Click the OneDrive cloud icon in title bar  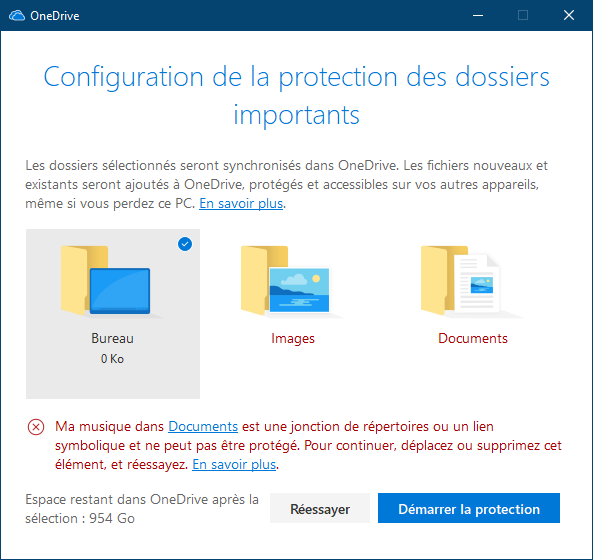(x=17, y=16)
